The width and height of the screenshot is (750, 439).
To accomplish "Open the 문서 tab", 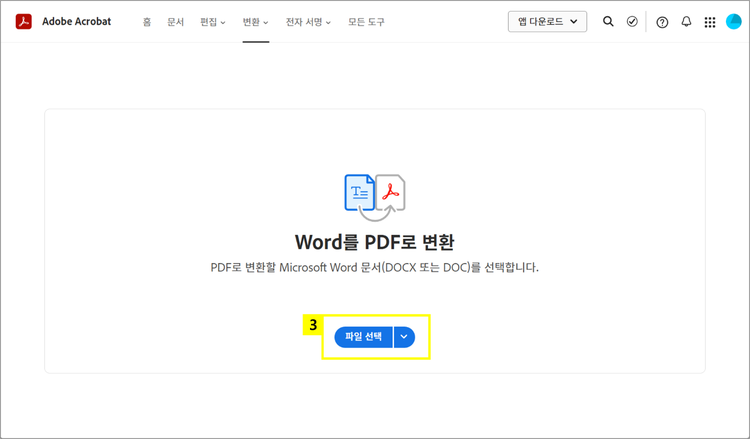I will click(176, 22).
